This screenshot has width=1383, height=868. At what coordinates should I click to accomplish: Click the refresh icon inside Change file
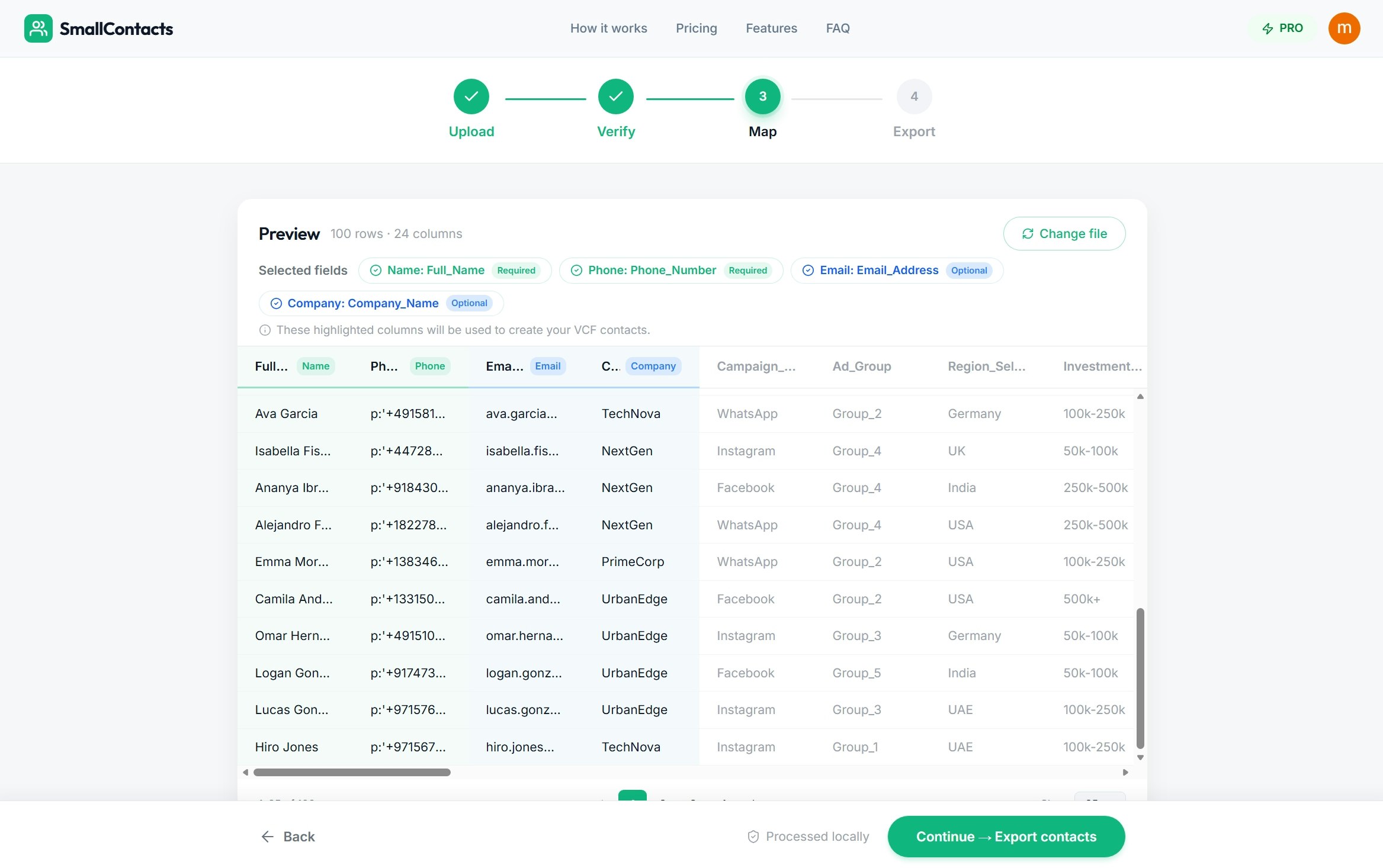[1028, 233]
